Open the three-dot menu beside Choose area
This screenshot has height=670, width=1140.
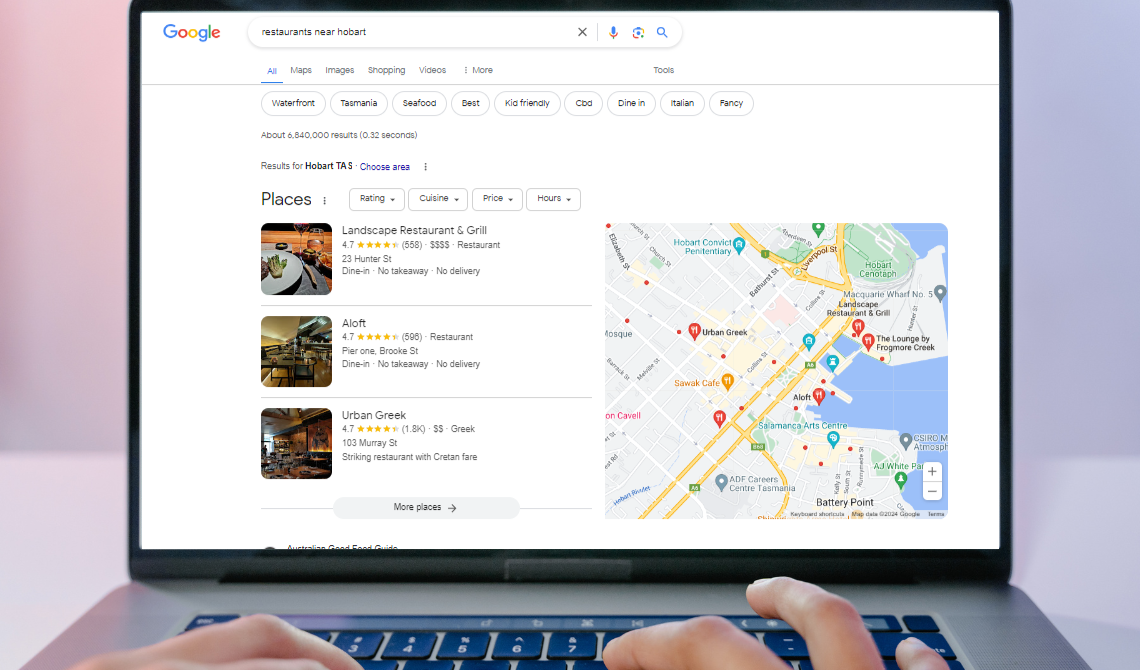(425, 167)
